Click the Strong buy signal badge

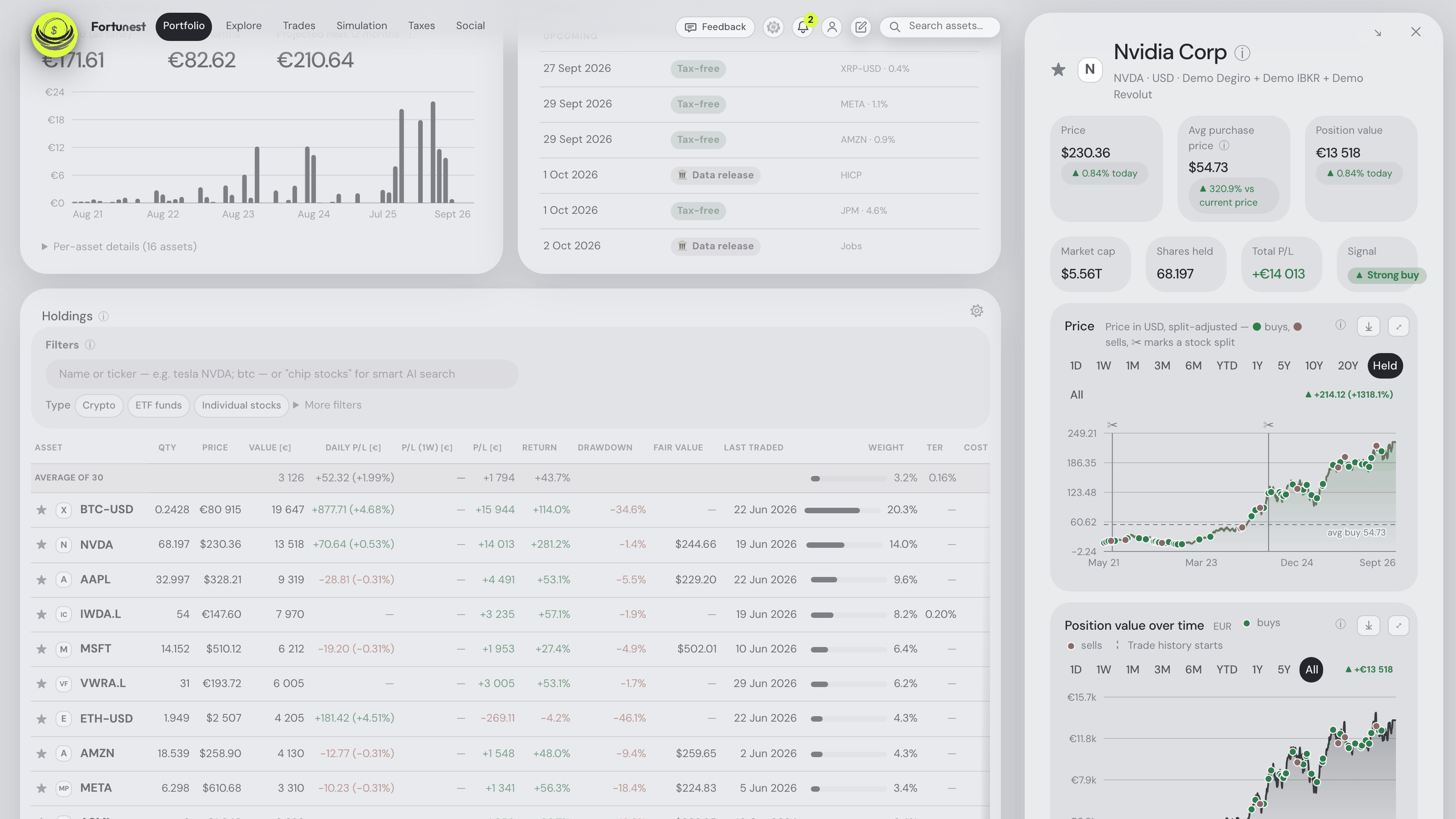1388,275
